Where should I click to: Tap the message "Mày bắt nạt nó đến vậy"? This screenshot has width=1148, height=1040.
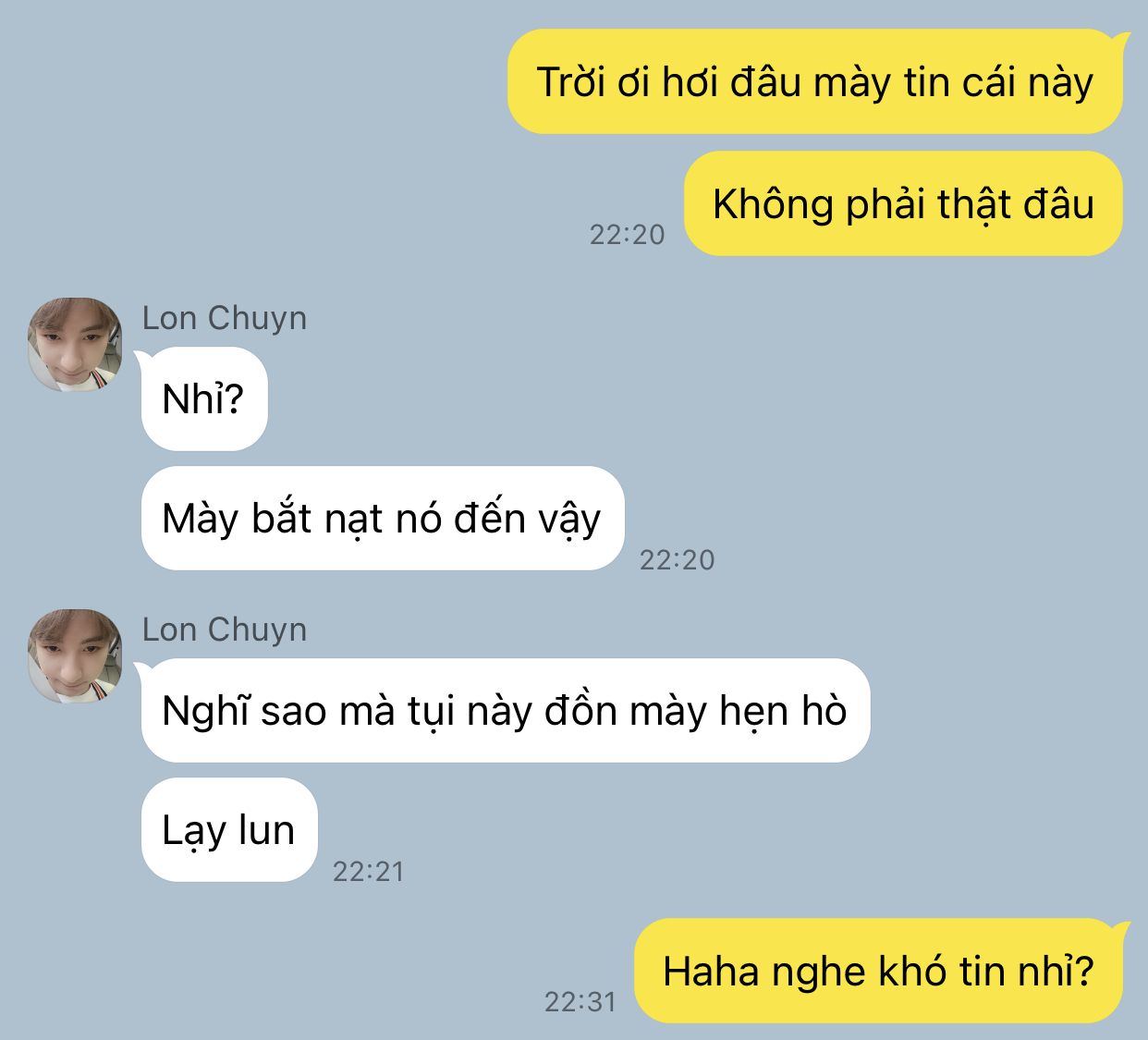(x=383, y=518)
